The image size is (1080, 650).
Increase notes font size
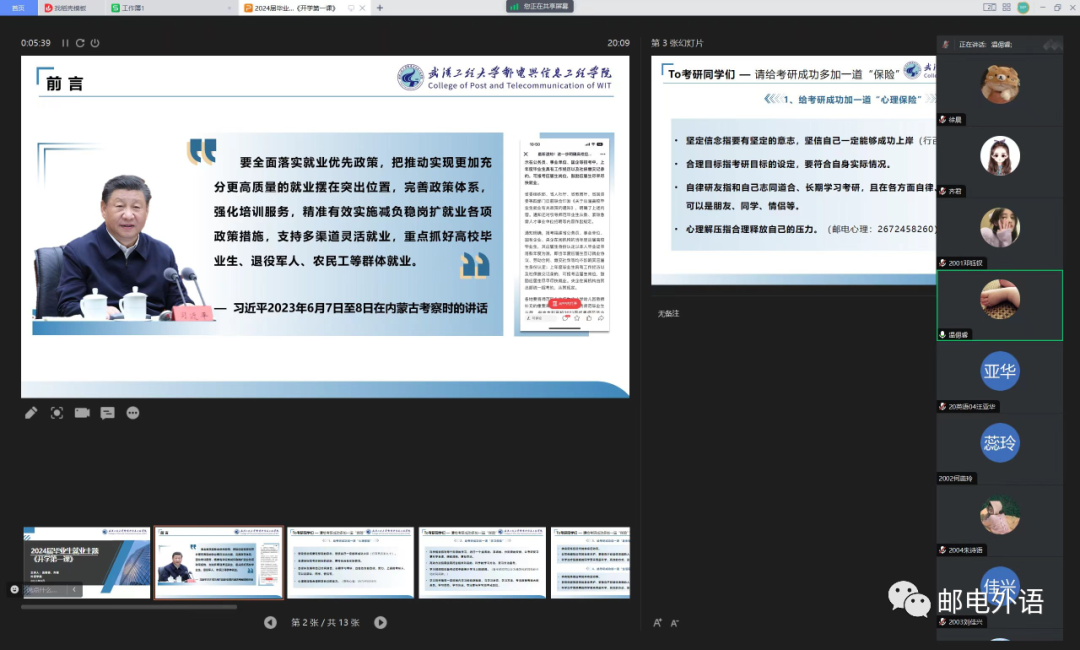tap(657, 623)
